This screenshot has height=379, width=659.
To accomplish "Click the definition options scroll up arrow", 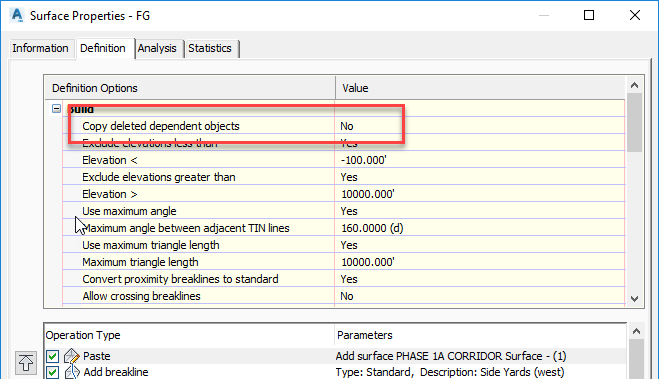I will (635, 85).
